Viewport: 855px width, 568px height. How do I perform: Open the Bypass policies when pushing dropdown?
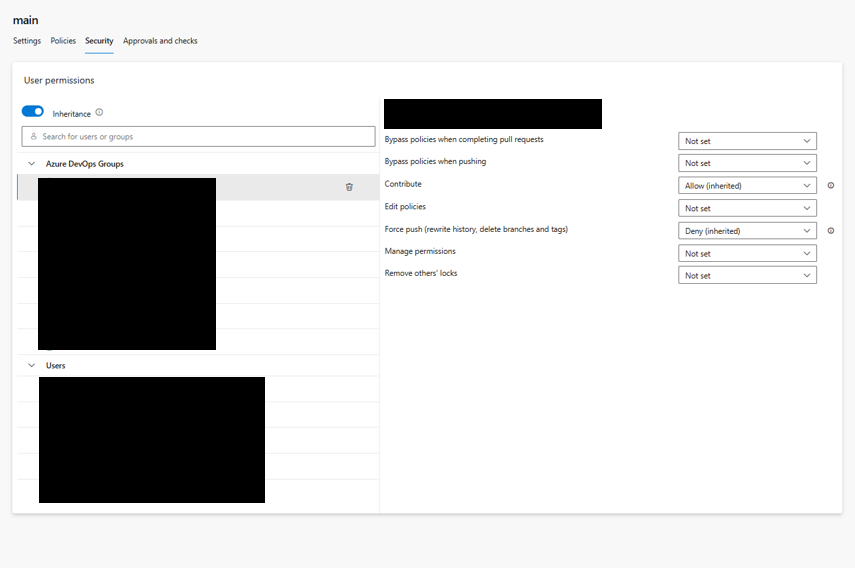click(747, 163)
